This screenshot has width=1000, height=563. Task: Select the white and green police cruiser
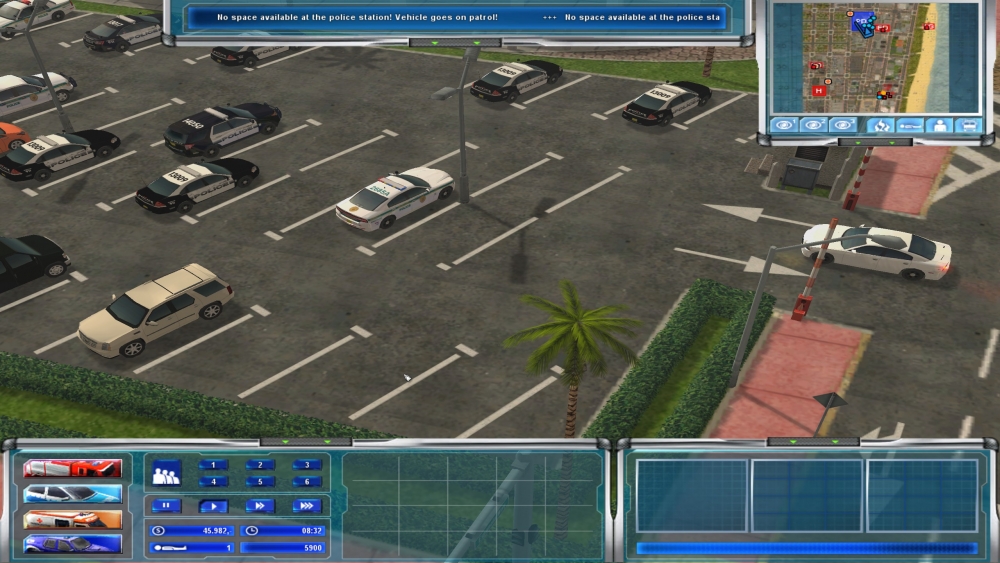tap(395, 198)
